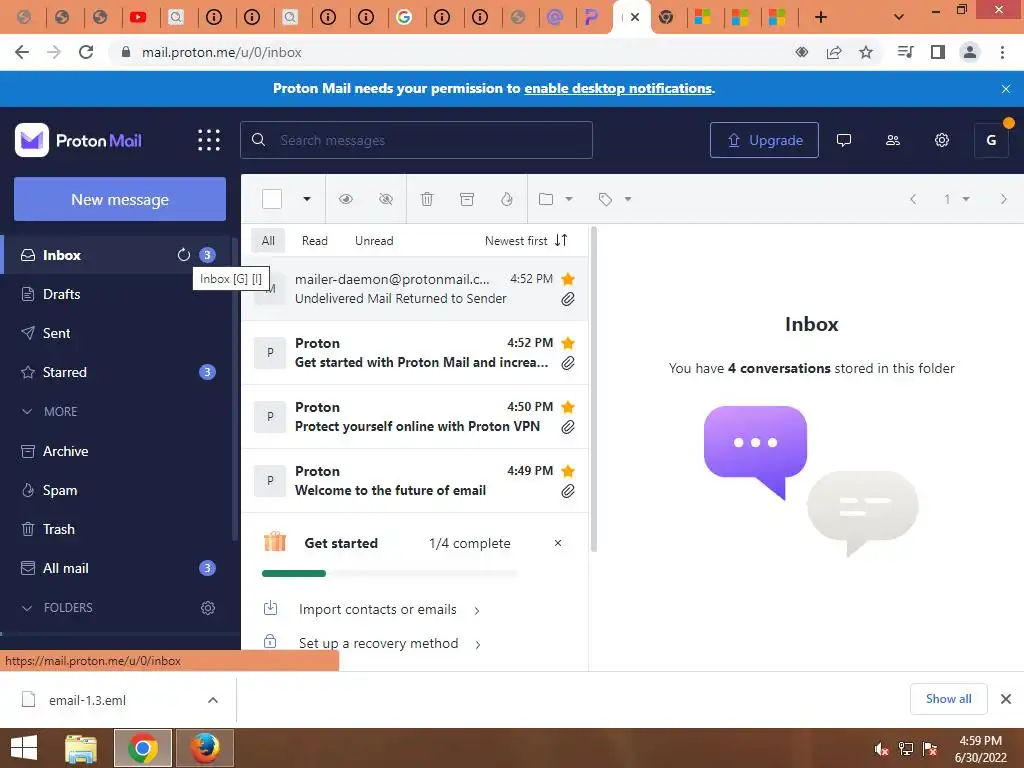
Task: Change sort order Newest first
Action: pyautogui.click(x=526, y=240)
